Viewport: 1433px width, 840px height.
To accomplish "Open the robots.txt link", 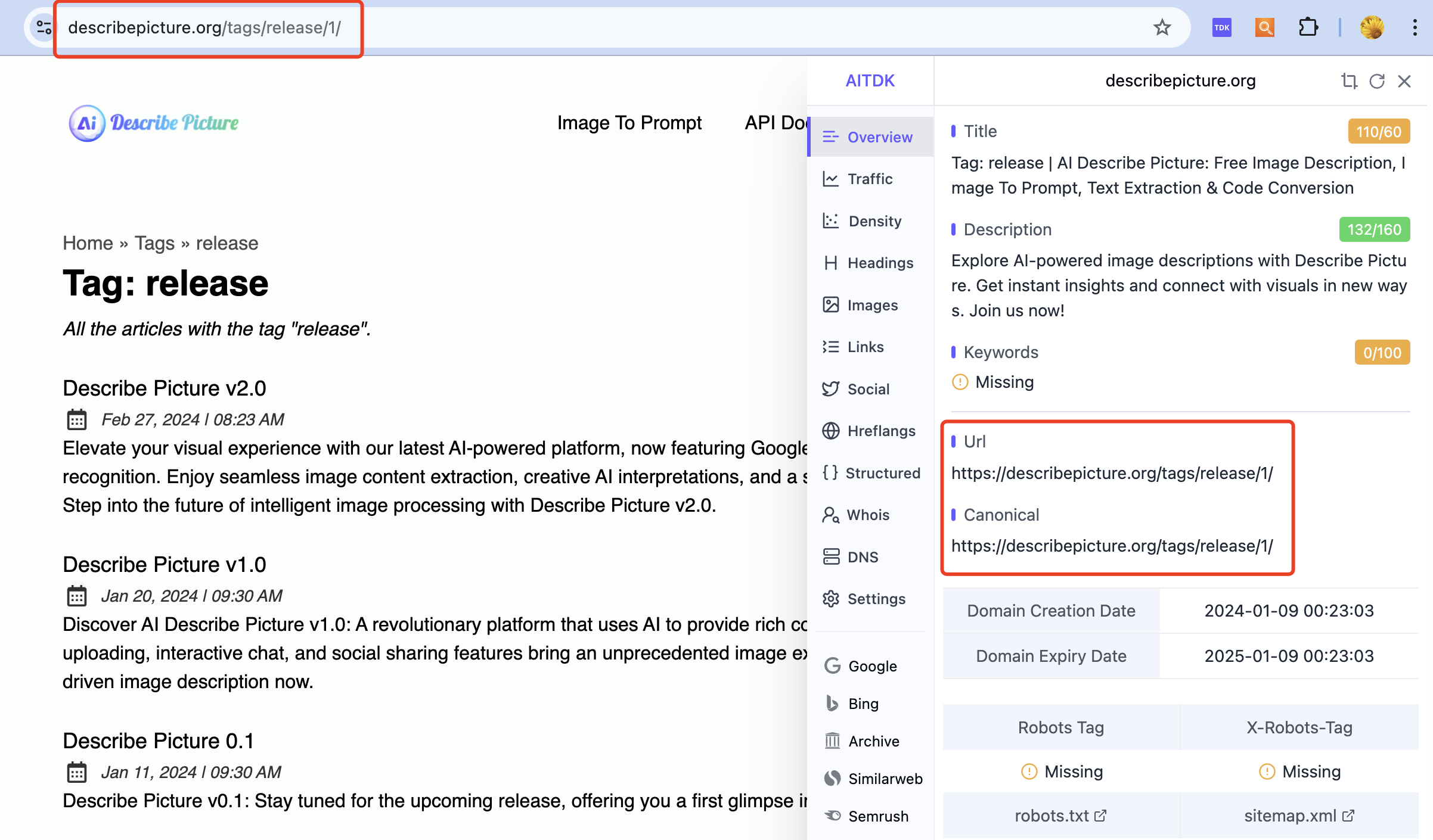I will pyautogui.click(x=1061, y=816).
